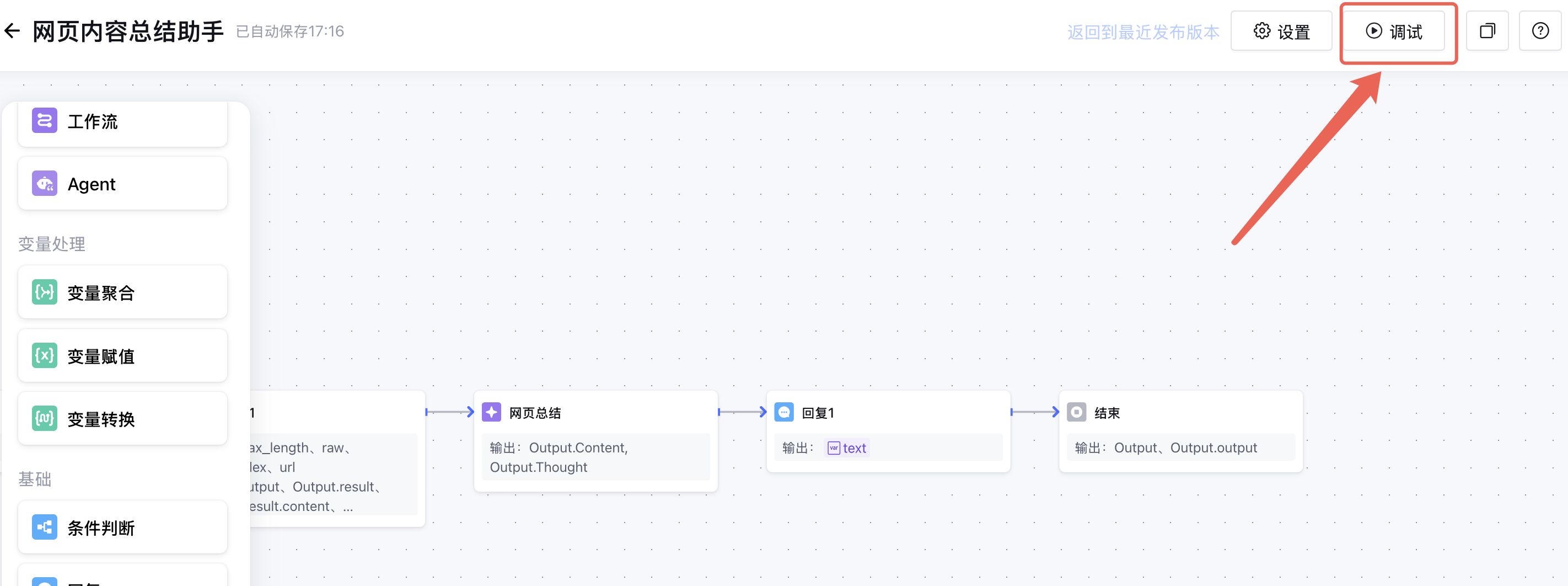Click 返回到最近发布版本 link

click(x=1143, y=31)
